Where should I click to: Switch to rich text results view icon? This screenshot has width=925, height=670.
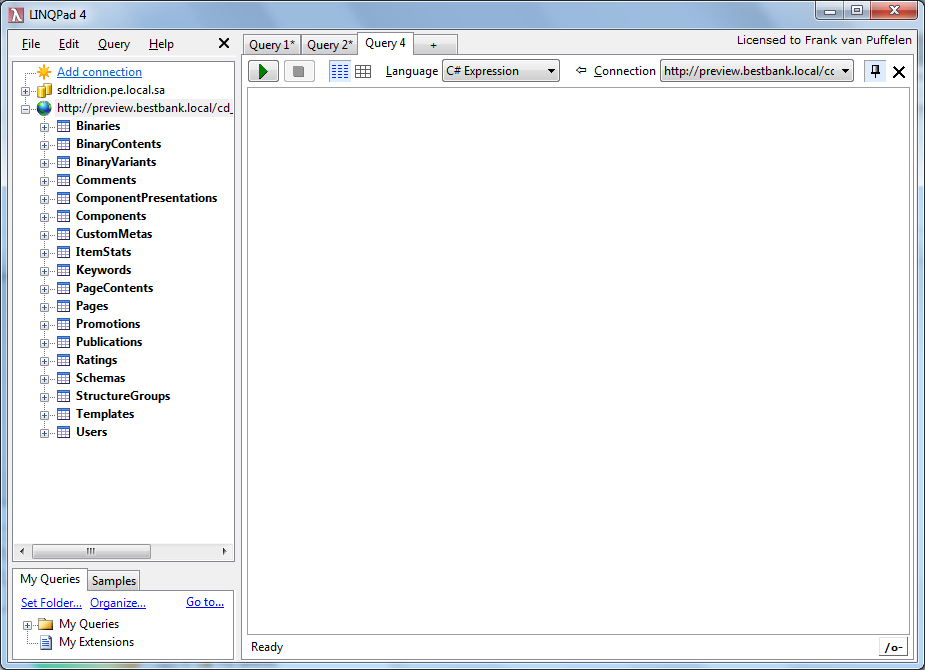tap(340, 71)
